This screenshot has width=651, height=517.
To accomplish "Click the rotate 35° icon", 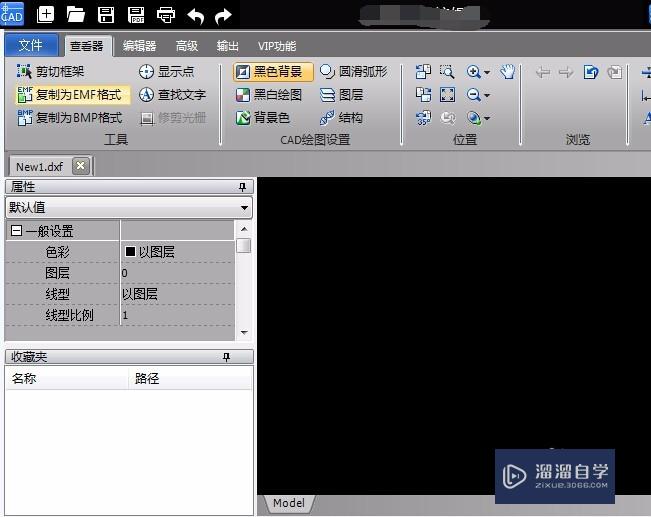I will click(x=423, y=118).
